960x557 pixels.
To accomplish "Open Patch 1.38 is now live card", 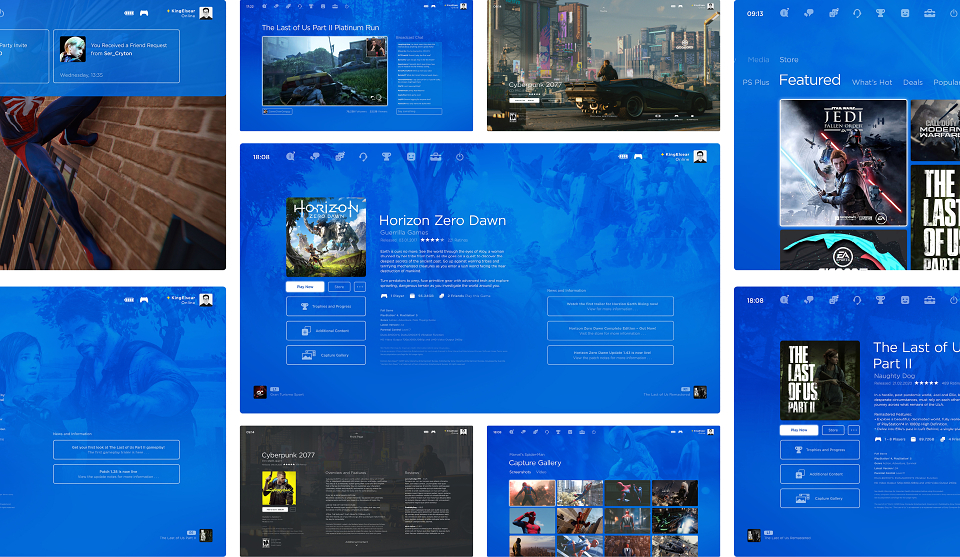I will click(x=116, y=474).
